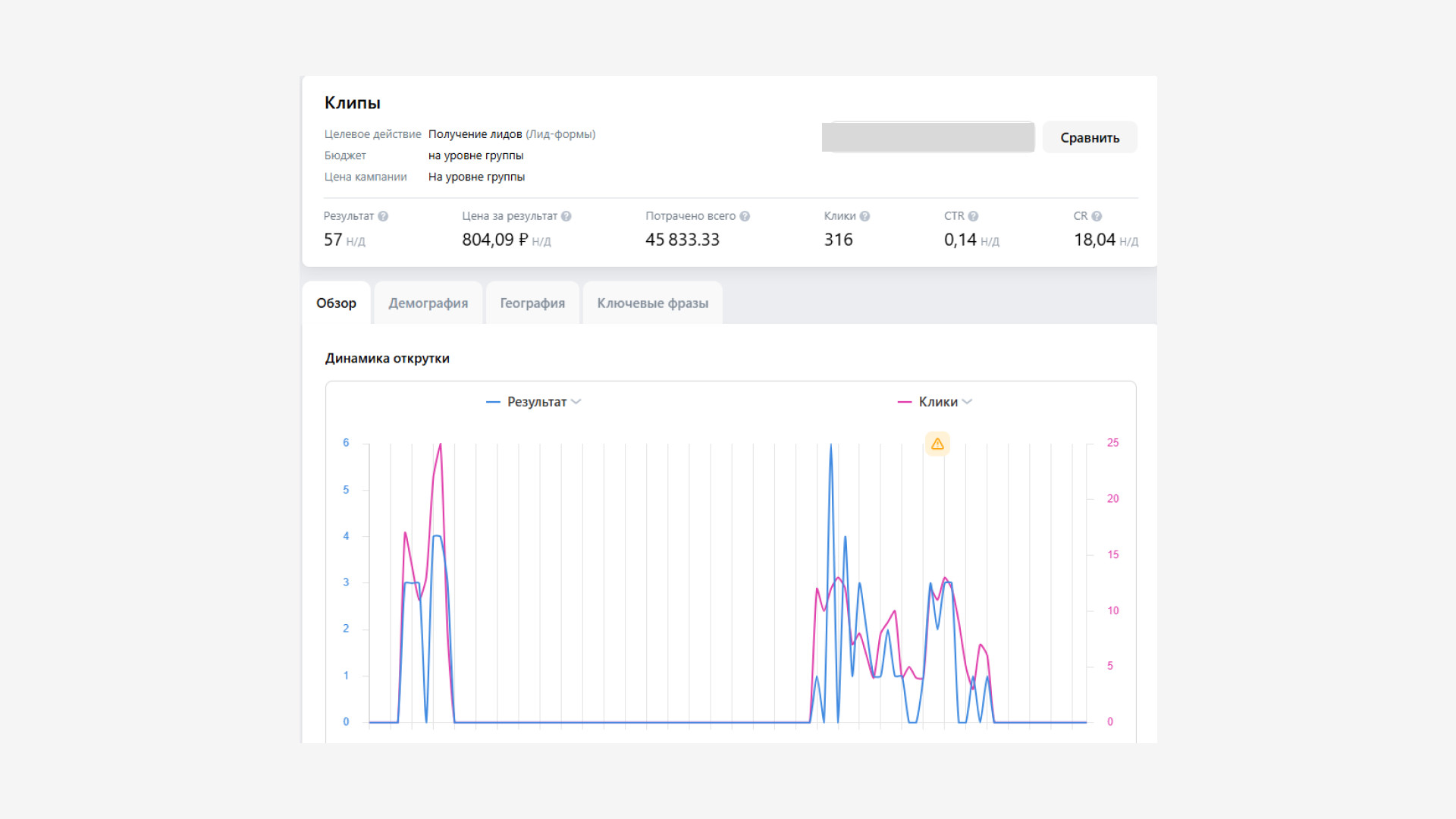Click the blue Результат legend line marker

(493, 402)
